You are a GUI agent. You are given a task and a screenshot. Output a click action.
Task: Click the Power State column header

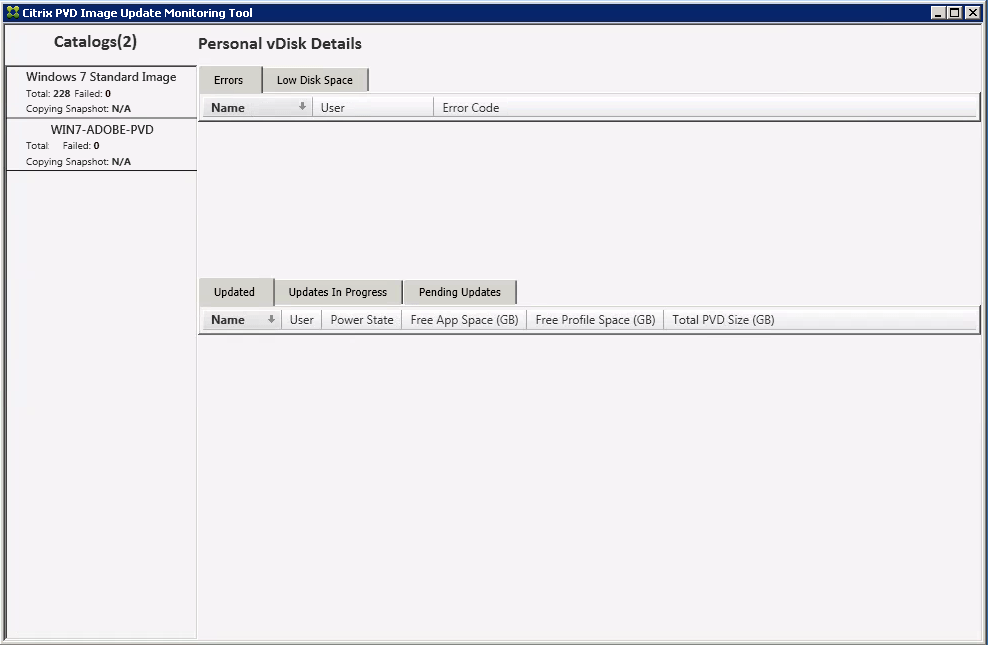362,319
